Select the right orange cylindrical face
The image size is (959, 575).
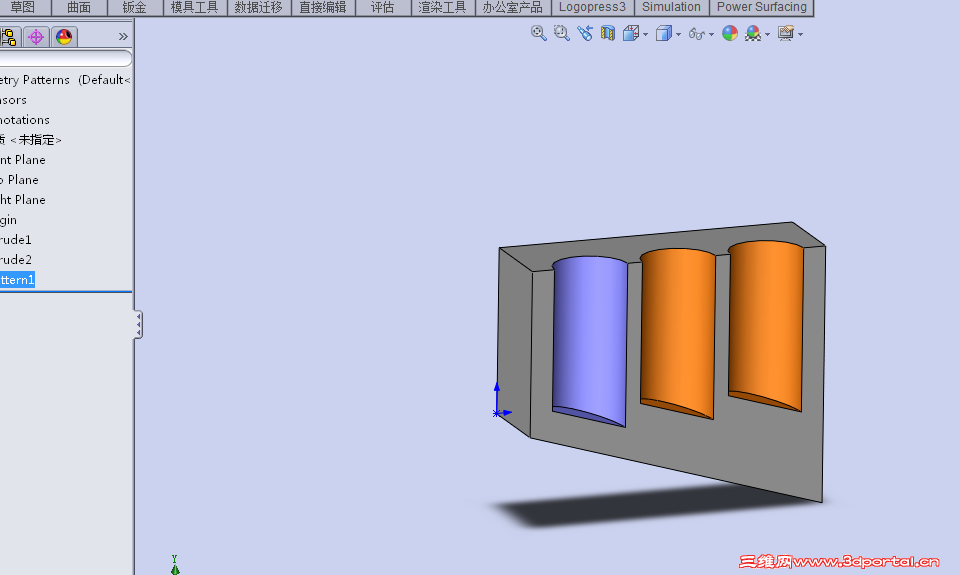[x=766, y=325]
